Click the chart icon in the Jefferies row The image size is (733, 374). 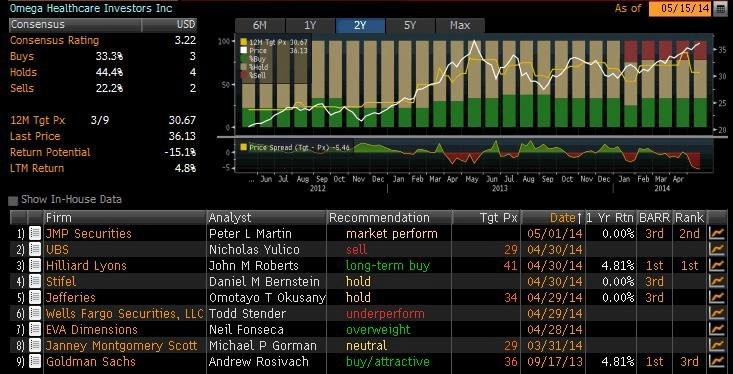(717, 297)
